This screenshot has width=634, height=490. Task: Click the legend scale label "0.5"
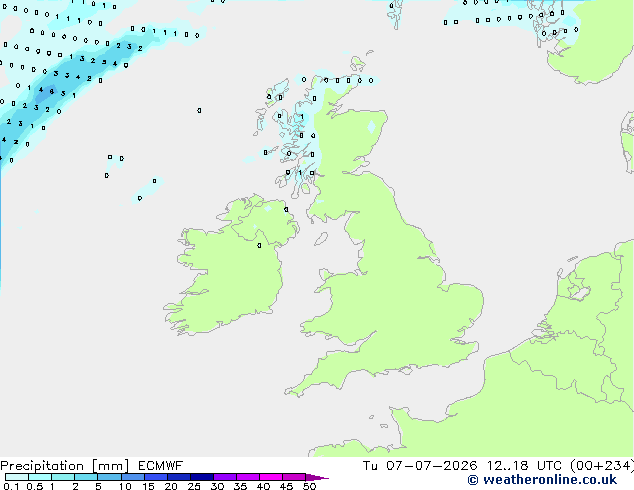35,486
